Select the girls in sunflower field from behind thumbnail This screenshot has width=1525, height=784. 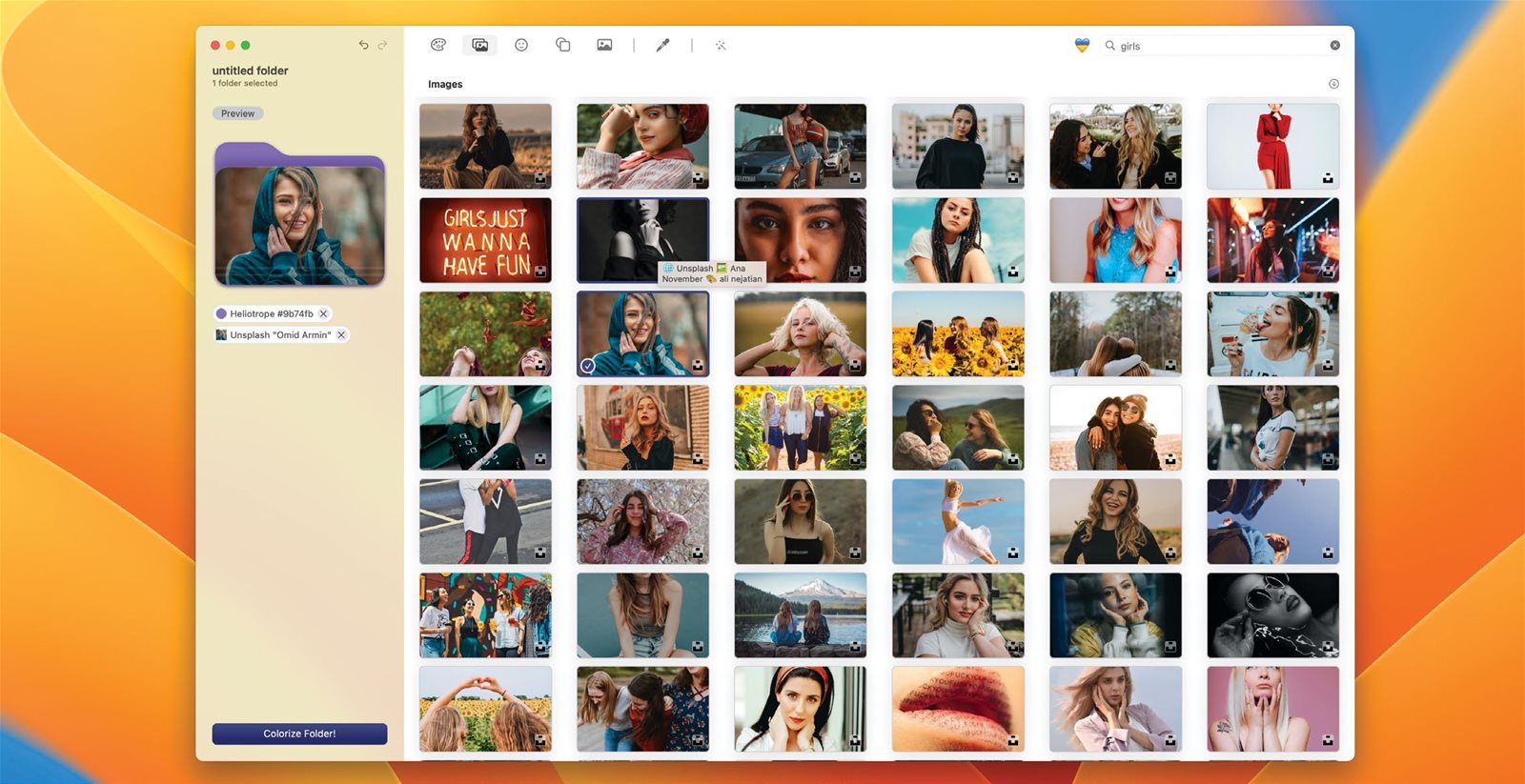pos(957,333)
